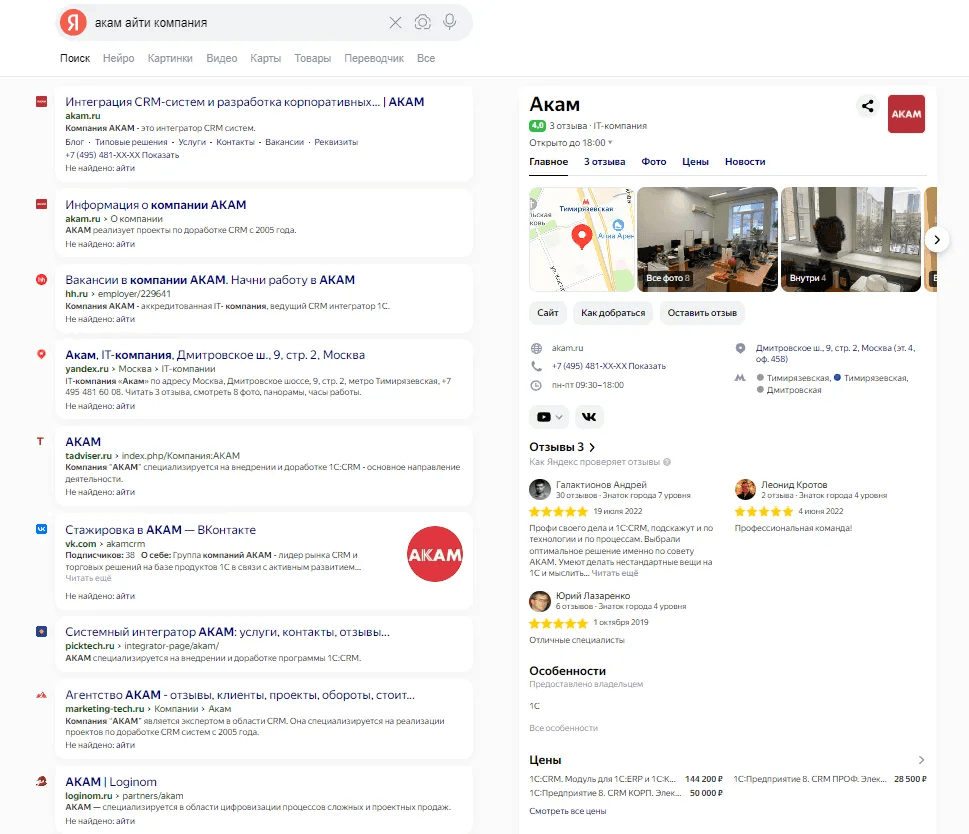Expand VK snippet with Читать ещё
Image resolution: width=969 pixels, height=834 pixels.
(88, 578)
